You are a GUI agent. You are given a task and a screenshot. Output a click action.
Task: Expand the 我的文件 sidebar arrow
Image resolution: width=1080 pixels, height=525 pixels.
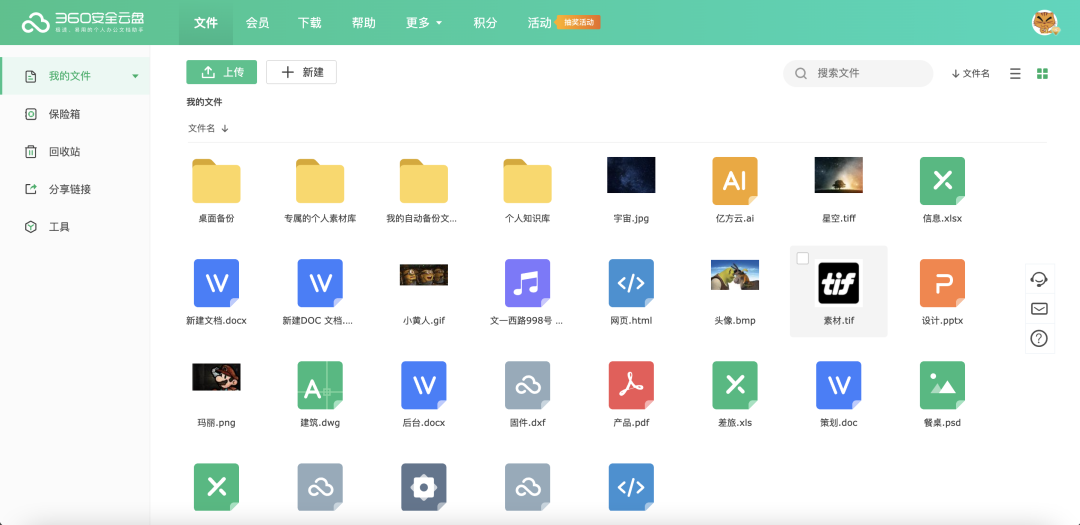136,76
